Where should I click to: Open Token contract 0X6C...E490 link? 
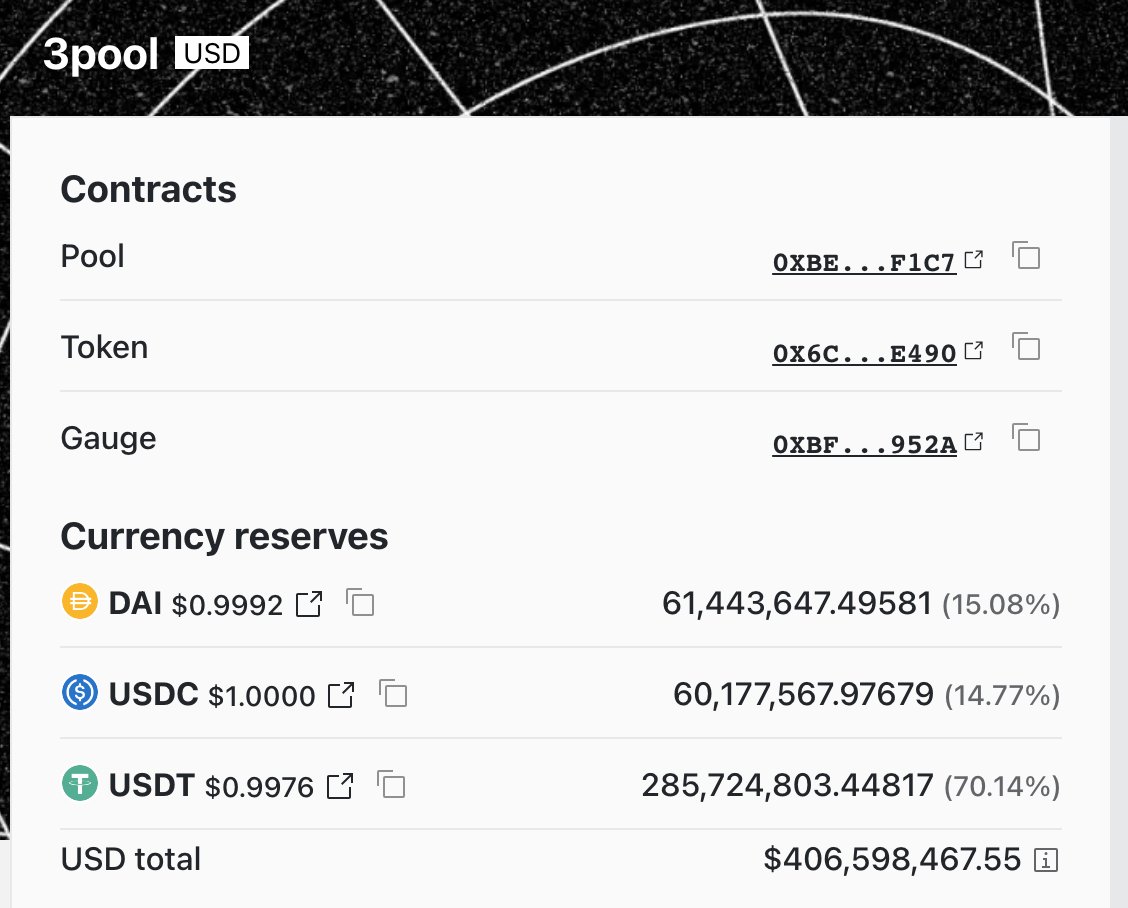click(864, 353)
